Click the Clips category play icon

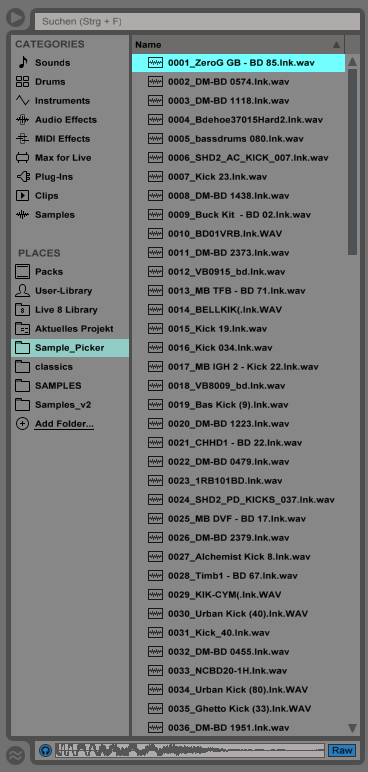23,196
